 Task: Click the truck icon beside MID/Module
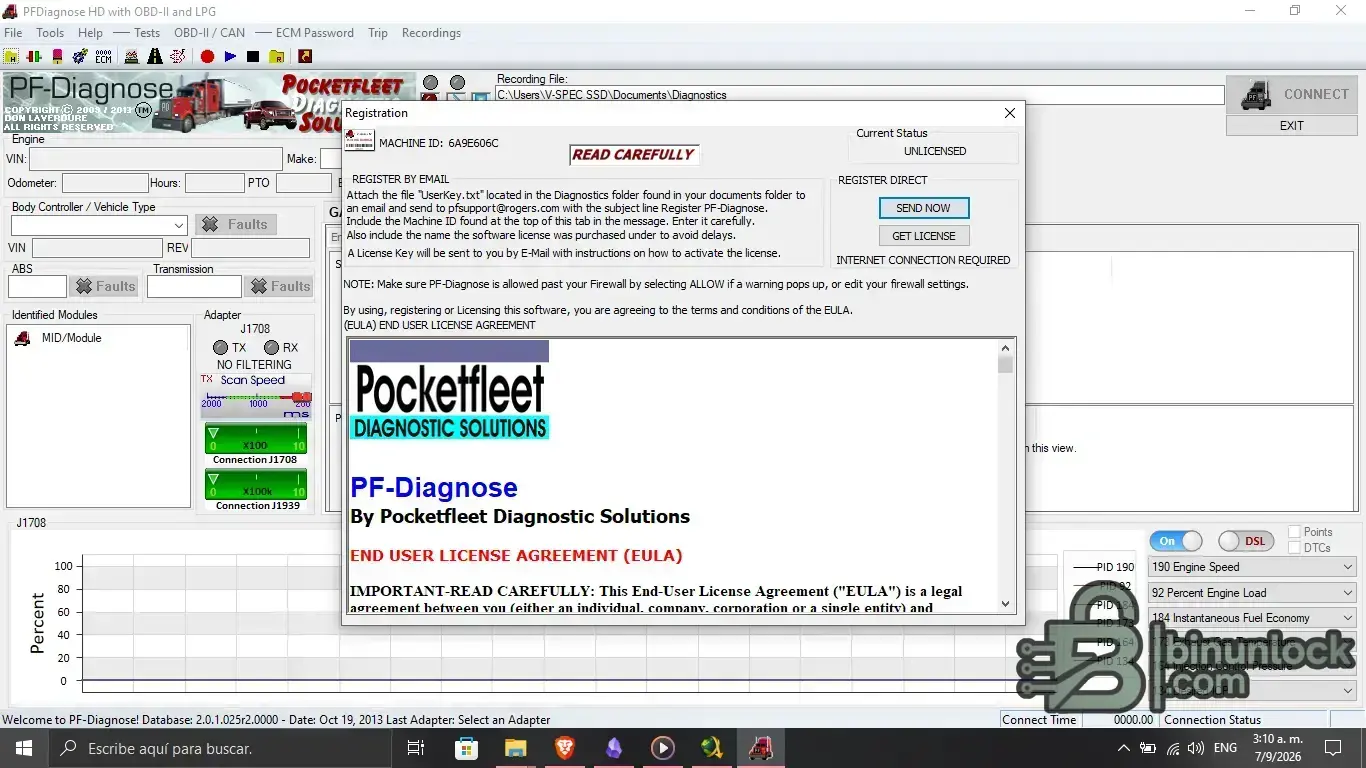pyautogui.click(x=22, y=338)
